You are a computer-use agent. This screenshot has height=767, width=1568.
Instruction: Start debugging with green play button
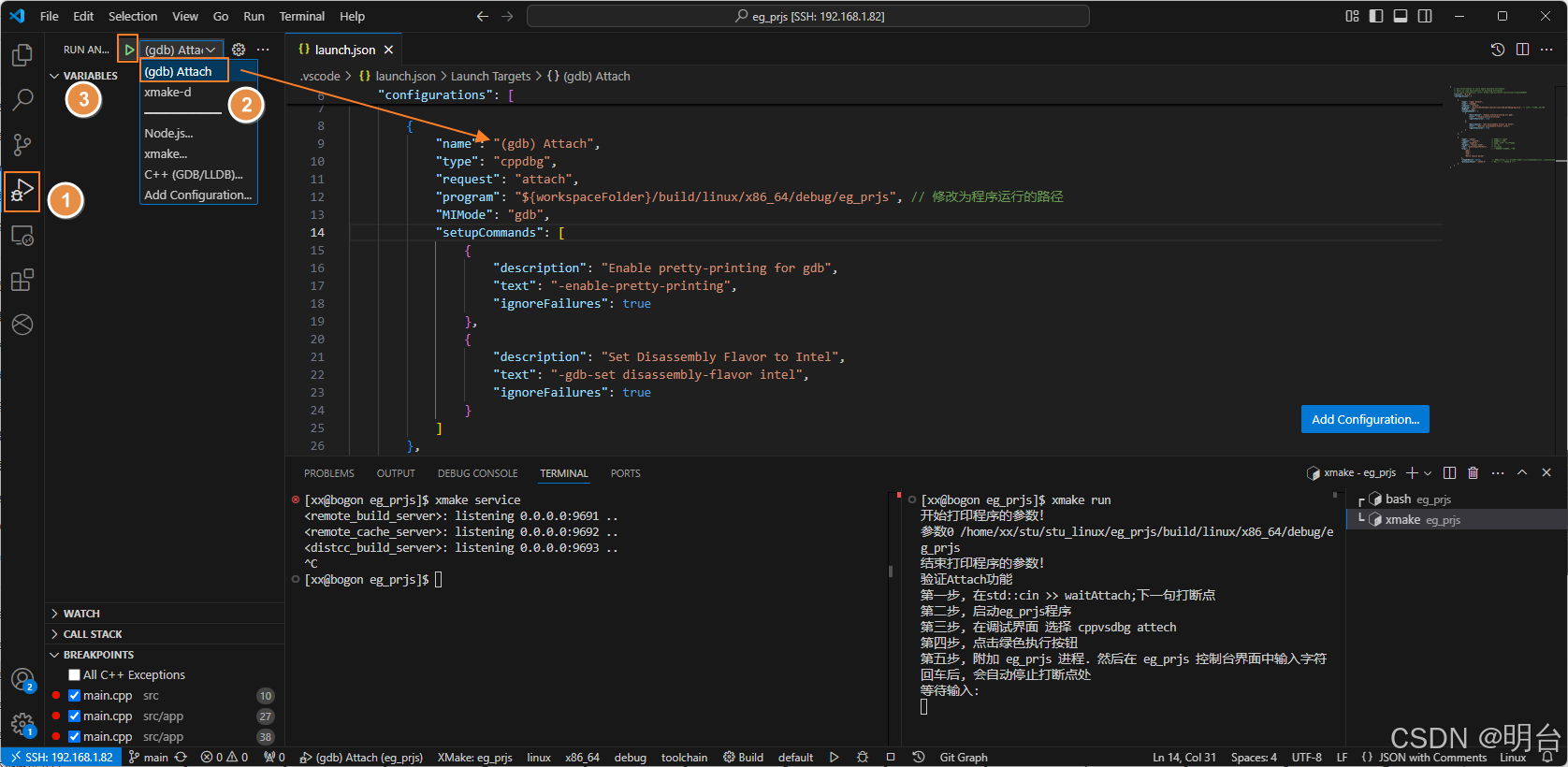[x=128, y=50]
